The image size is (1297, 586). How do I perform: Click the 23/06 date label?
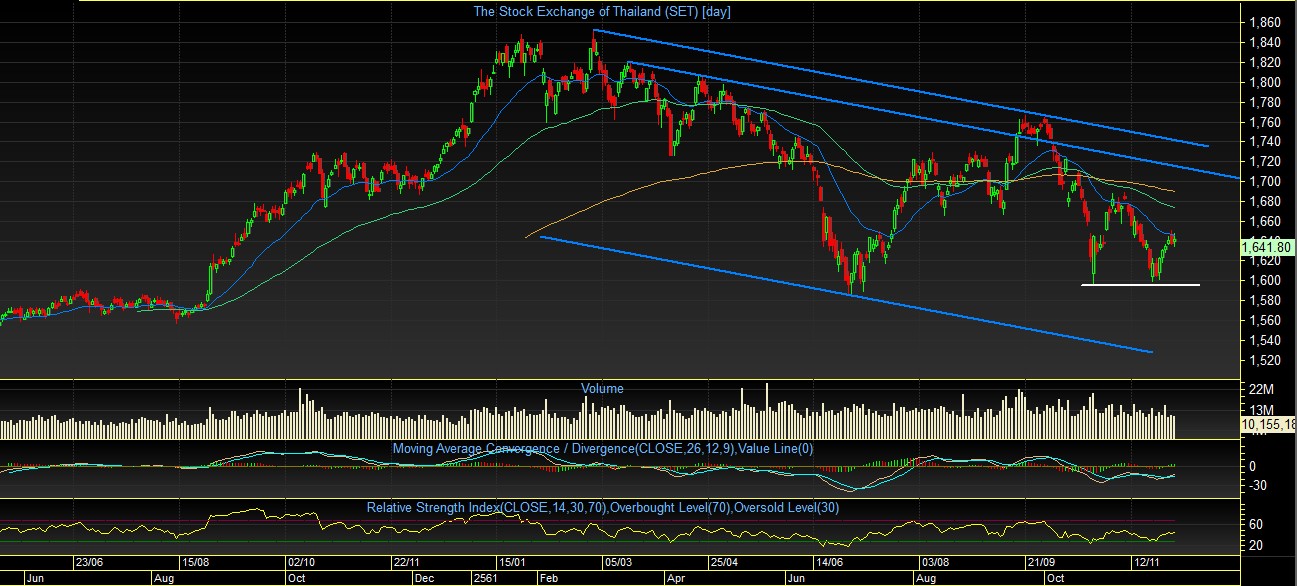[x=92, y=564]
